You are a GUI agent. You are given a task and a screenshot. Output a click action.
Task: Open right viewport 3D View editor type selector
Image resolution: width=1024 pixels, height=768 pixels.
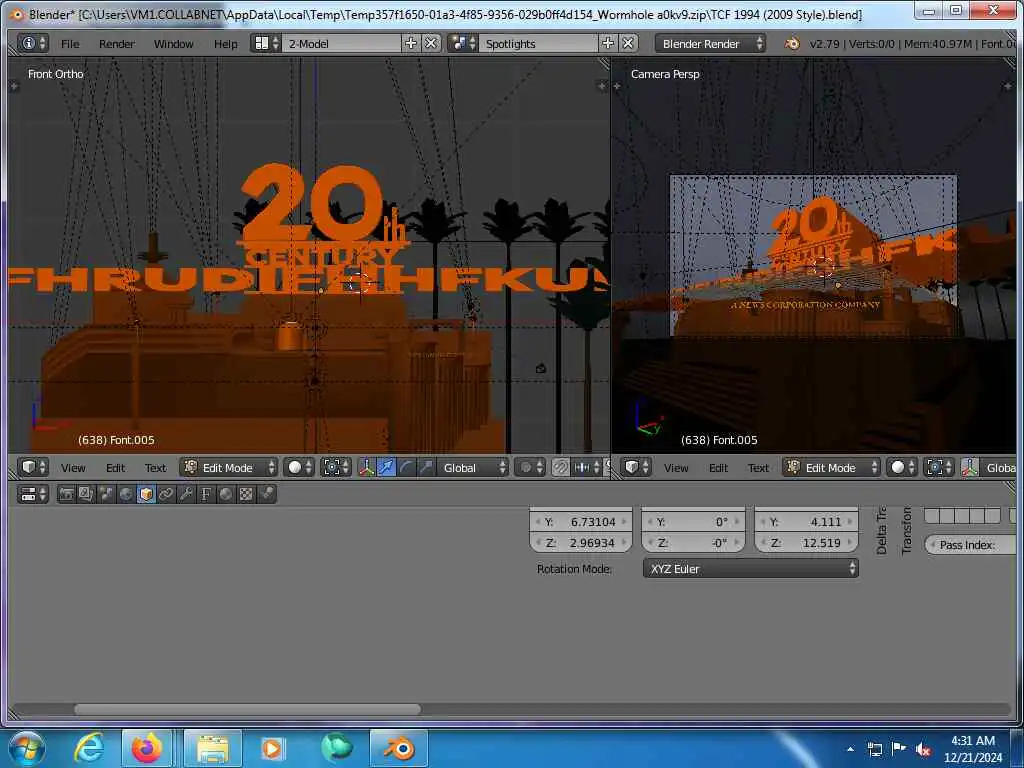pos(635,468)
